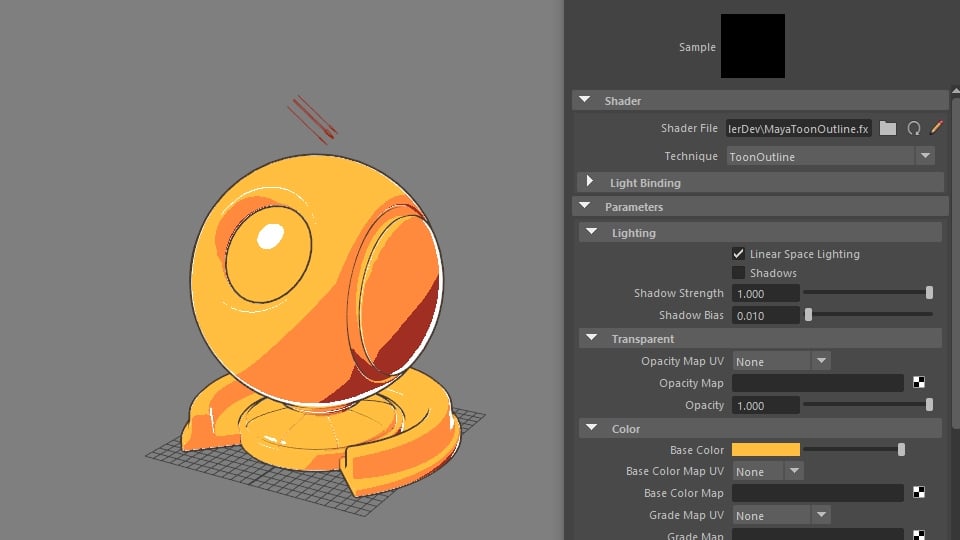The width and height of the screenshot is (960, 540).
Task: Open Base Color Map UV dropdown
Action: (x=793, y=471)
